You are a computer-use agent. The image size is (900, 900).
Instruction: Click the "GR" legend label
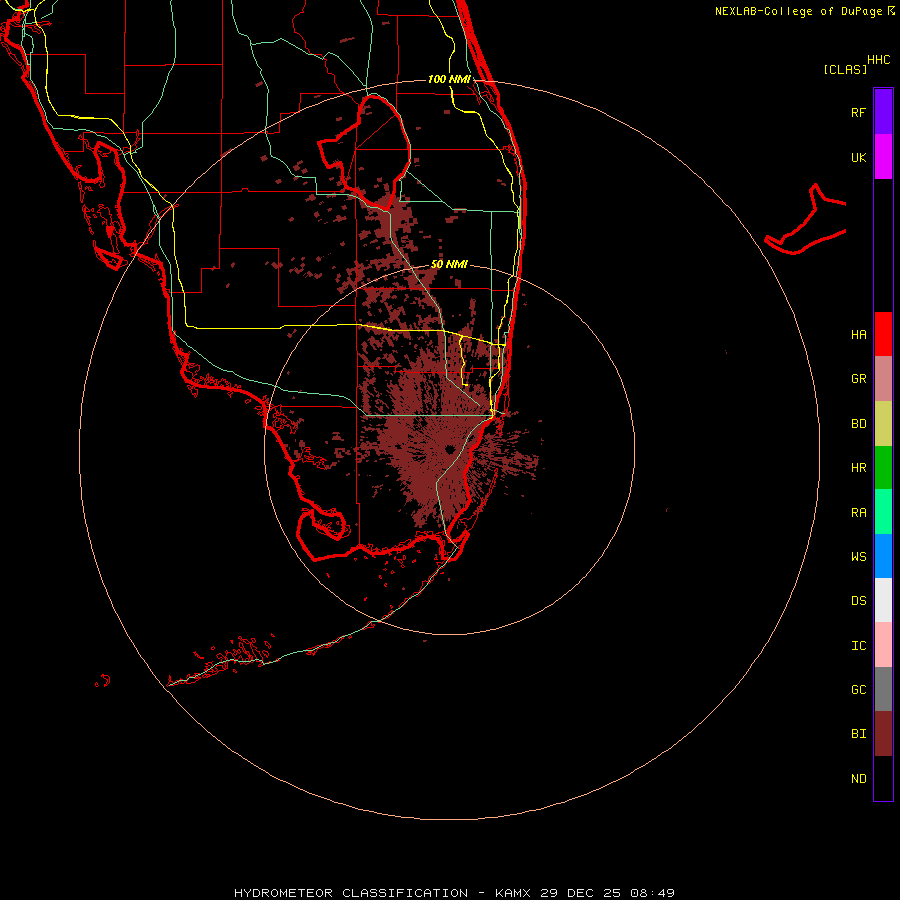click(x=858, y=379)
